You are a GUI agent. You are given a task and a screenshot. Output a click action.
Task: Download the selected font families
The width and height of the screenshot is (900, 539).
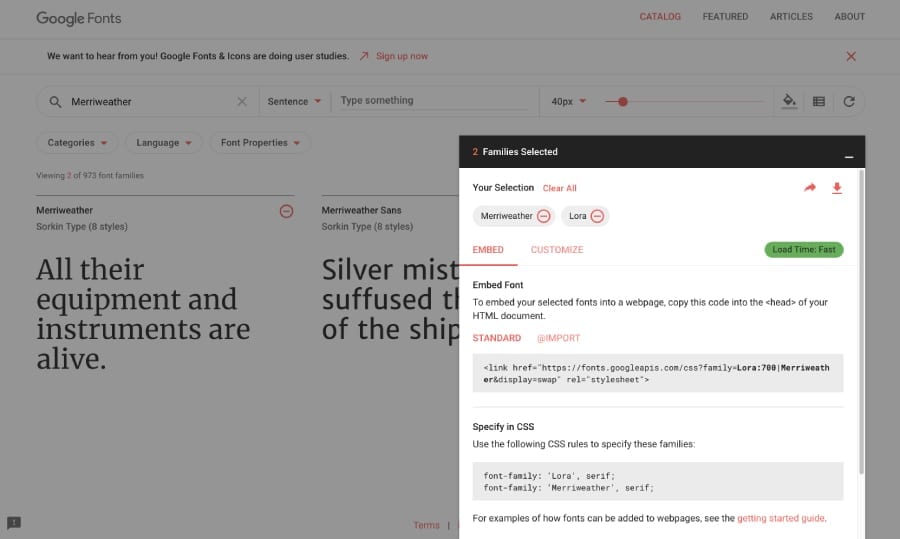coord(837,188)
